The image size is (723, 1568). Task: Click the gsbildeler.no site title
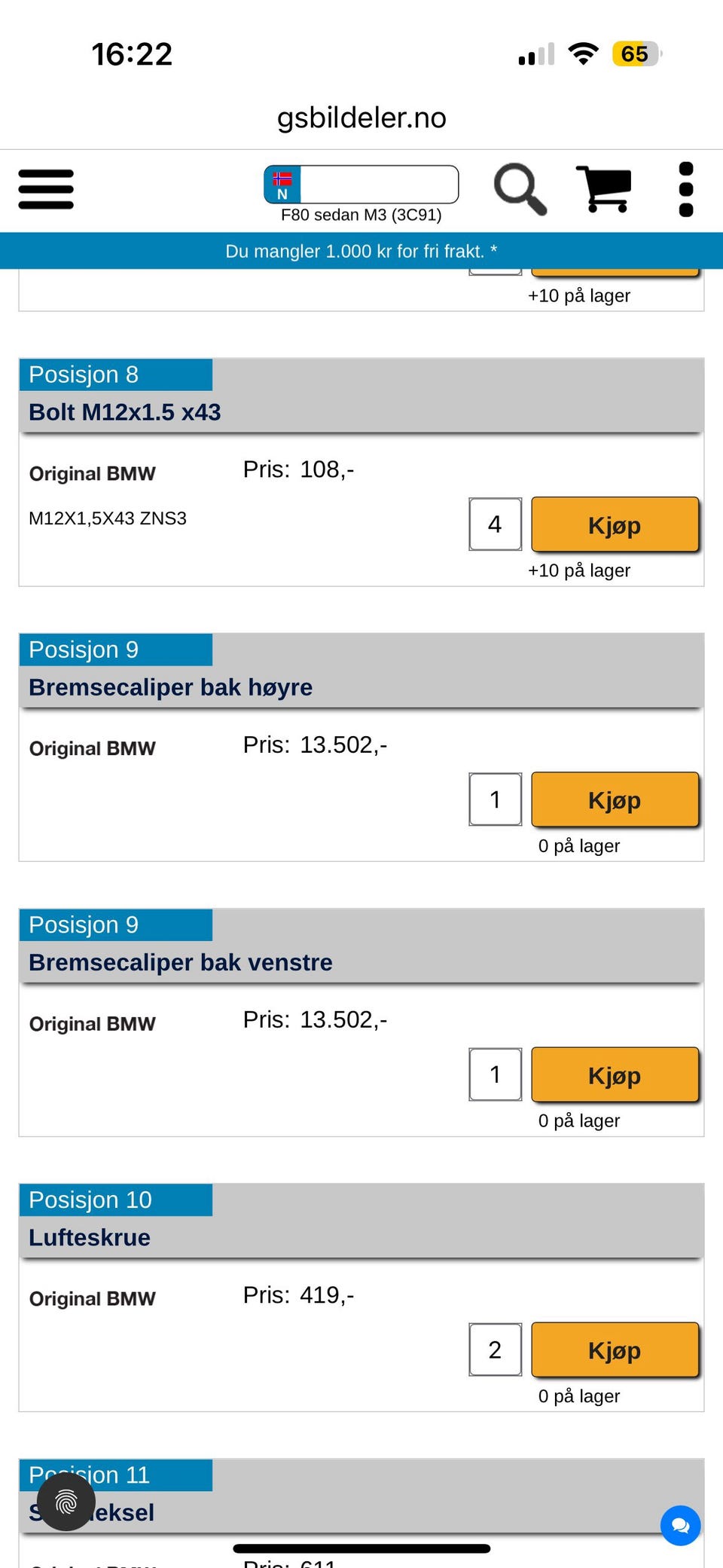361,118
